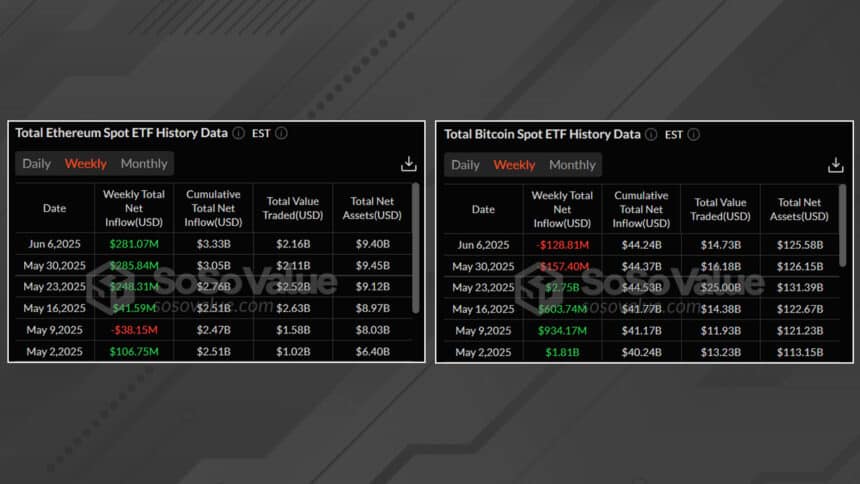Open info icon next to Bitcoin ETF title
This screenshot has height=484, width=860.
pos(651,134)
